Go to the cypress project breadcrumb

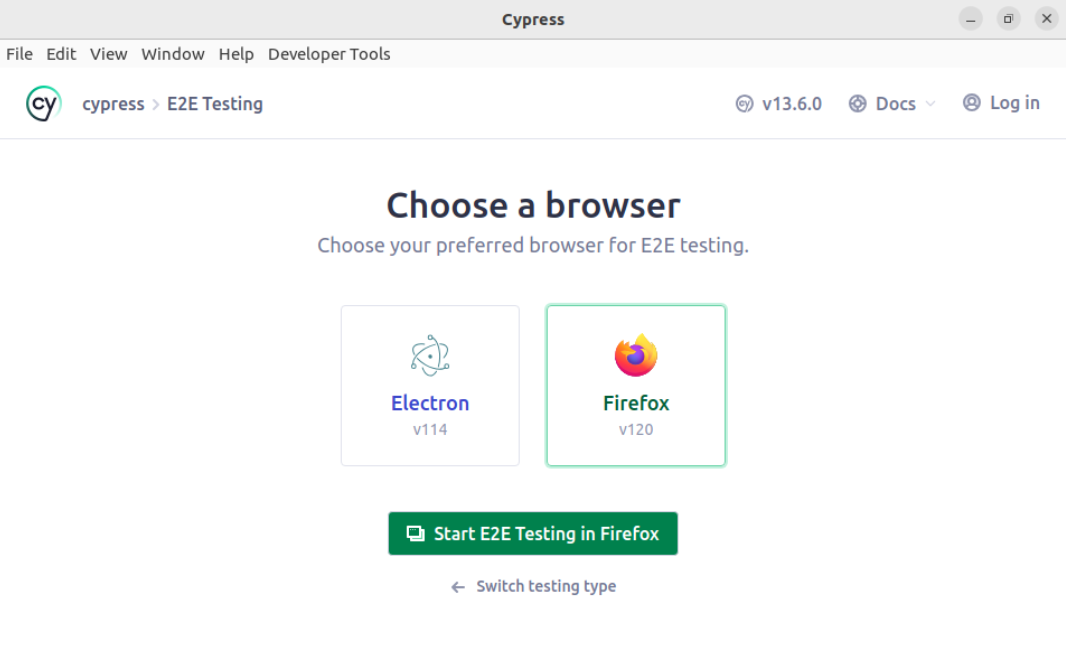[x=113, y=104]
